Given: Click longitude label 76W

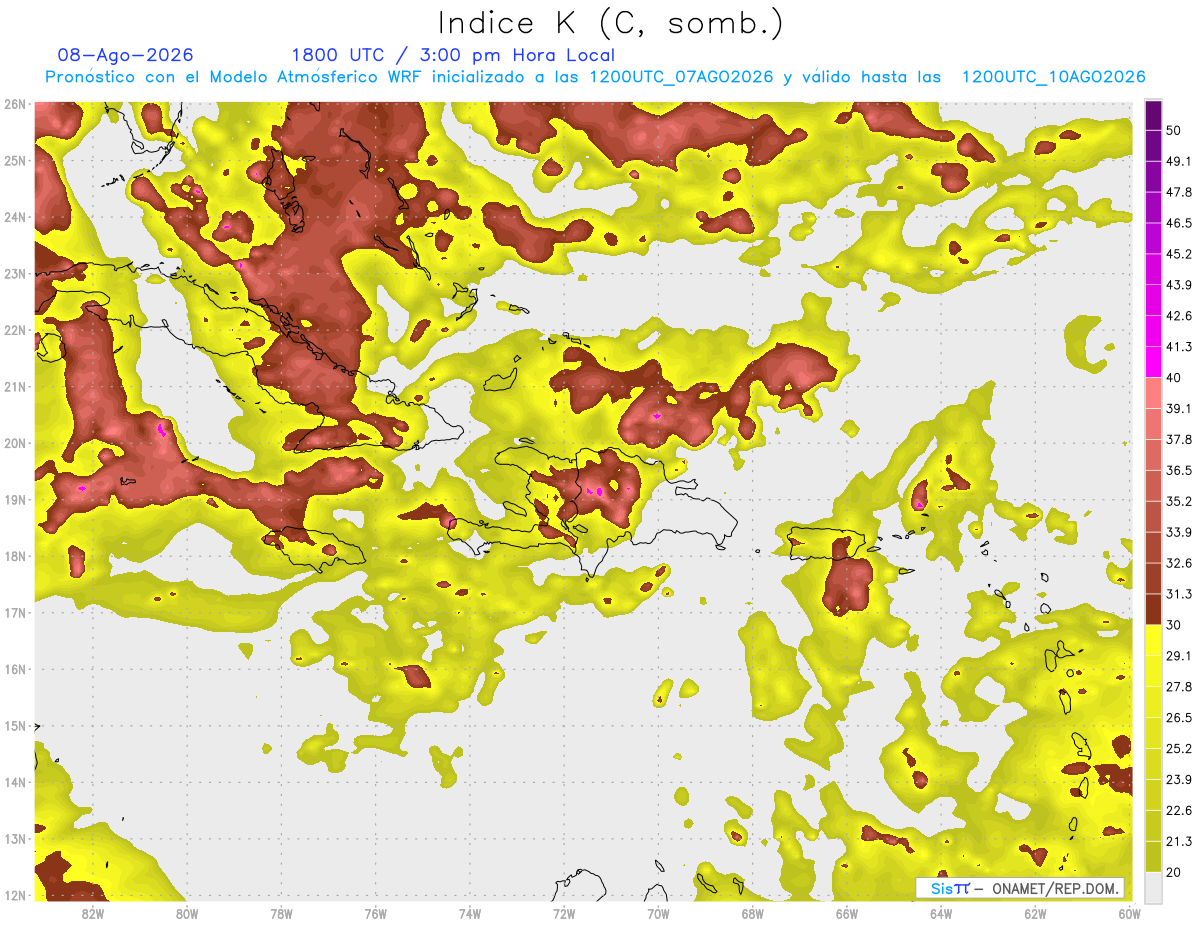Looking at the screenshot, I should [375, 914].
